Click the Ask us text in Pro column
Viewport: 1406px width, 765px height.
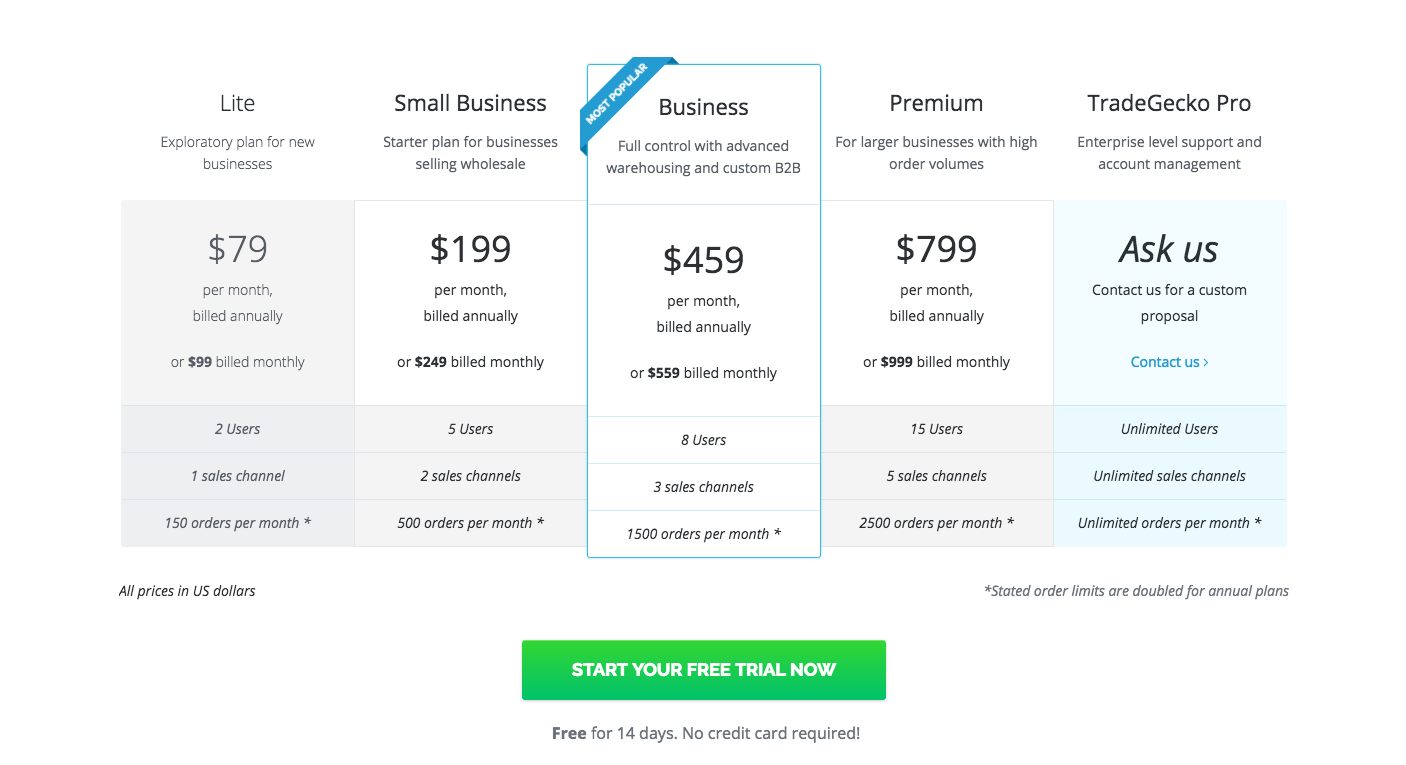[x=1169, y=249]
